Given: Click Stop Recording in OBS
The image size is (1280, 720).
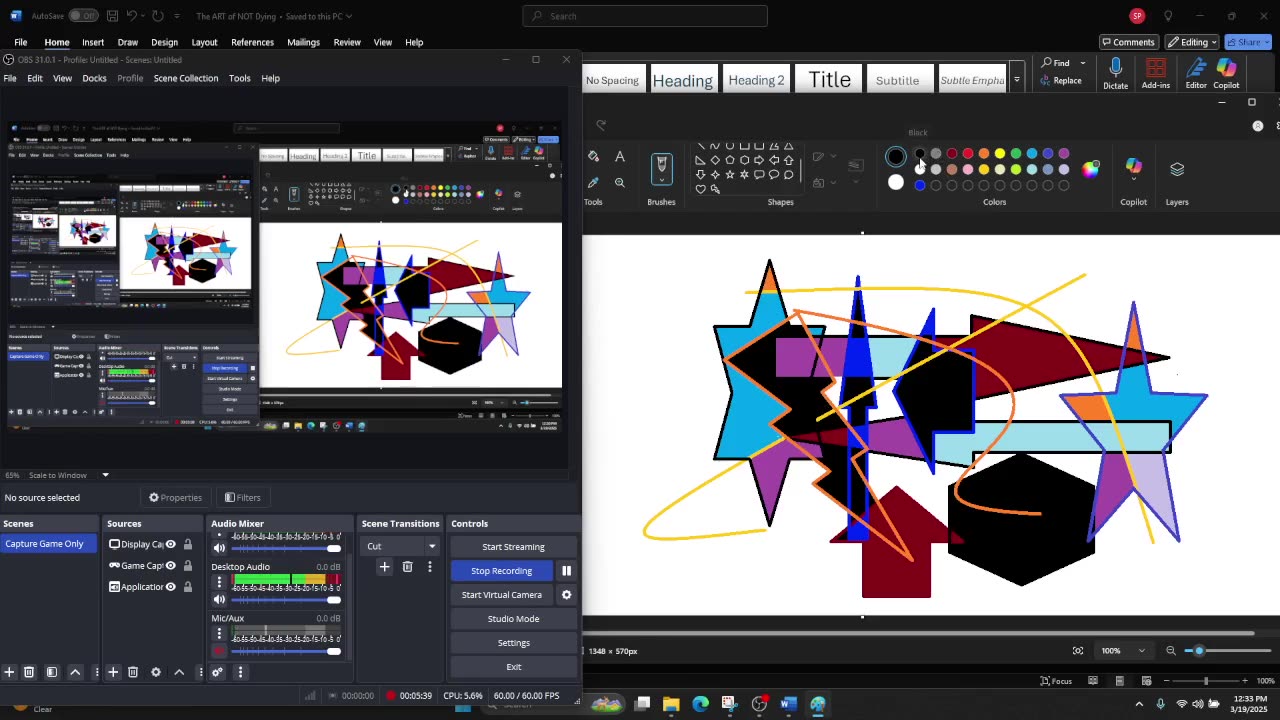Looking at the screenshot, I should 501,571.
